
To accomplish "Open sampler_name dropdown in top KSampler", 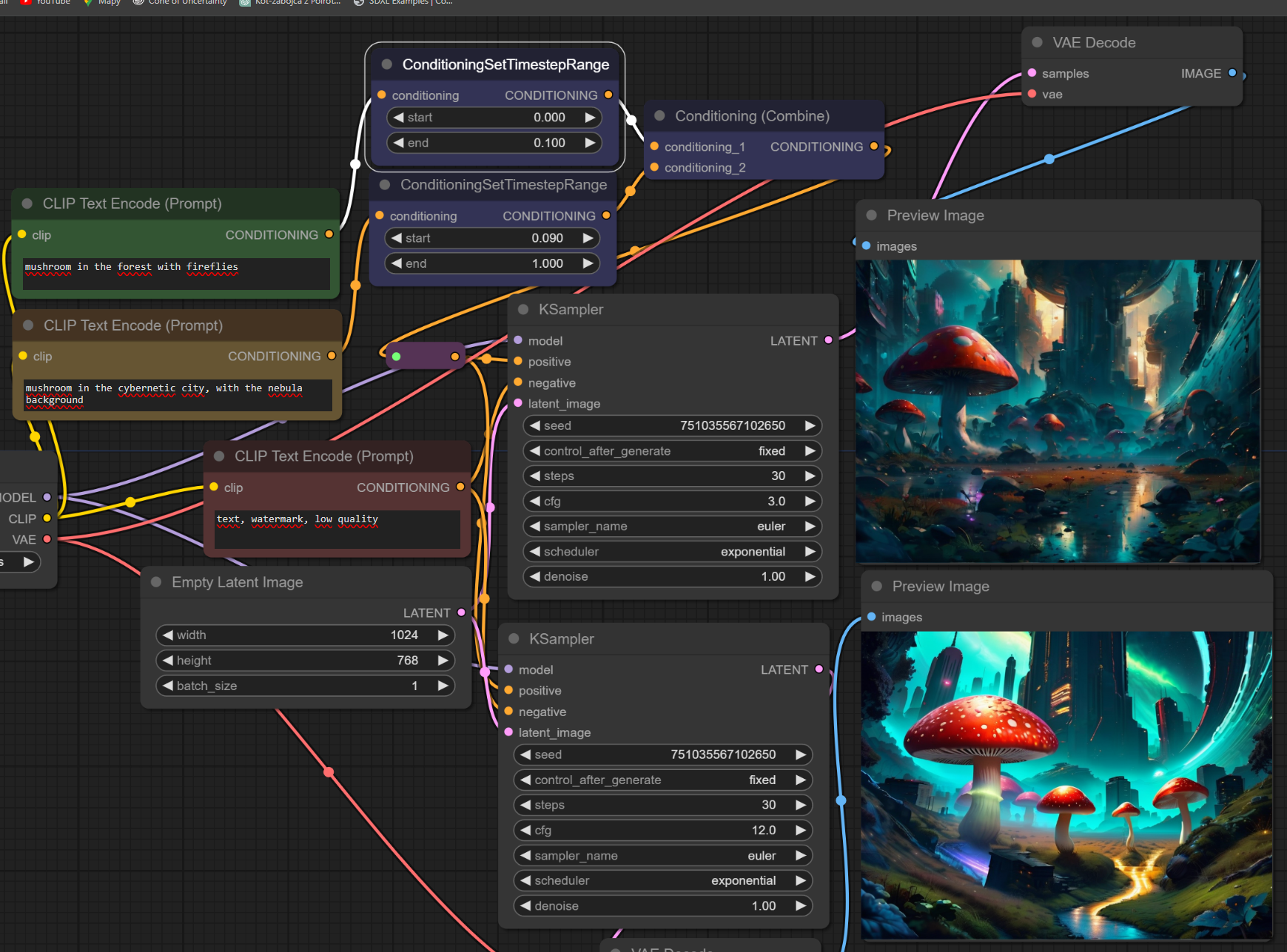I will click(672, 527).
